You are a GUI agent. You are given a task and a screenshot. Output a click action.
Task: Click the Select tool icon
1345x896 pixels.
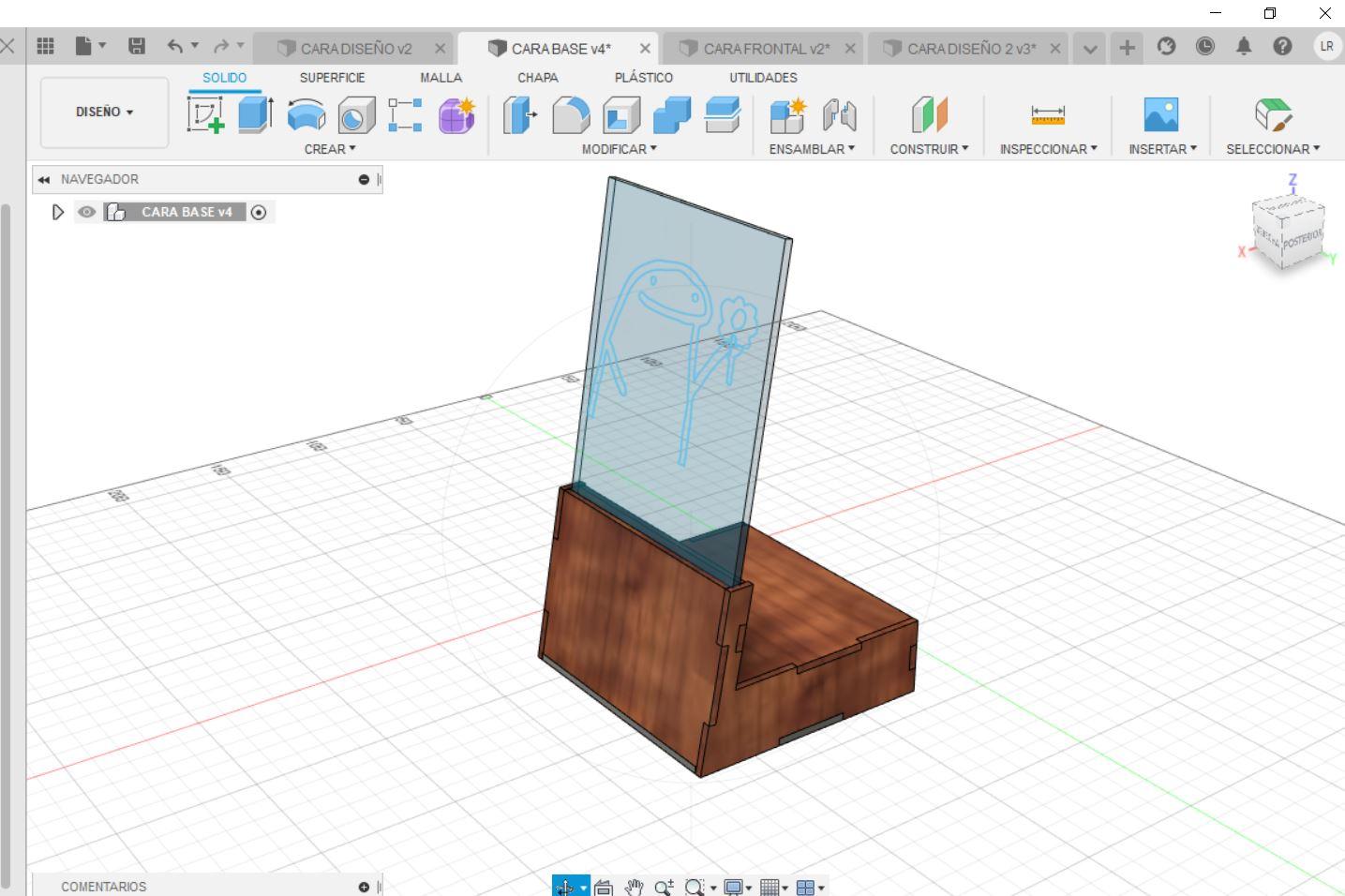click(x=1273, y=115)
